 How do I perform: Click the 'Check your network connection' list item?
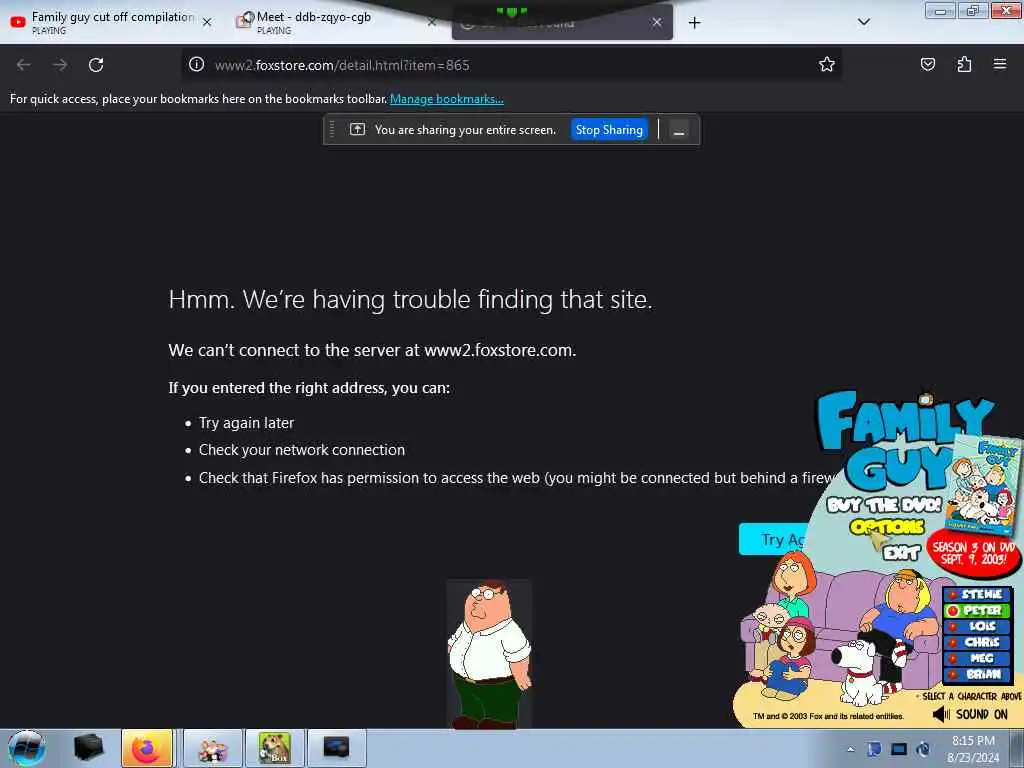(x=302, y=450)
